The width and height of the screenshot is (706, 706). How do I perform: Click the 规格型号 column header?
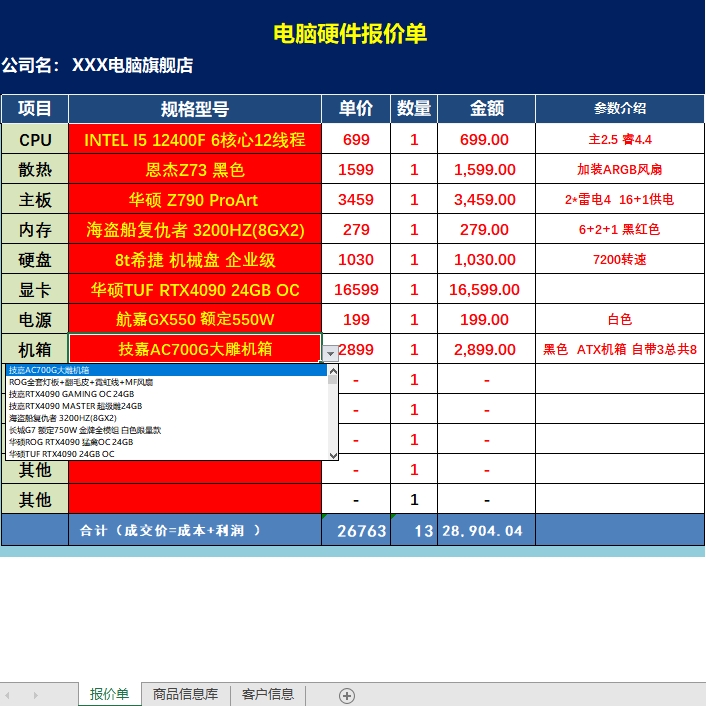[x=195, y=109]
